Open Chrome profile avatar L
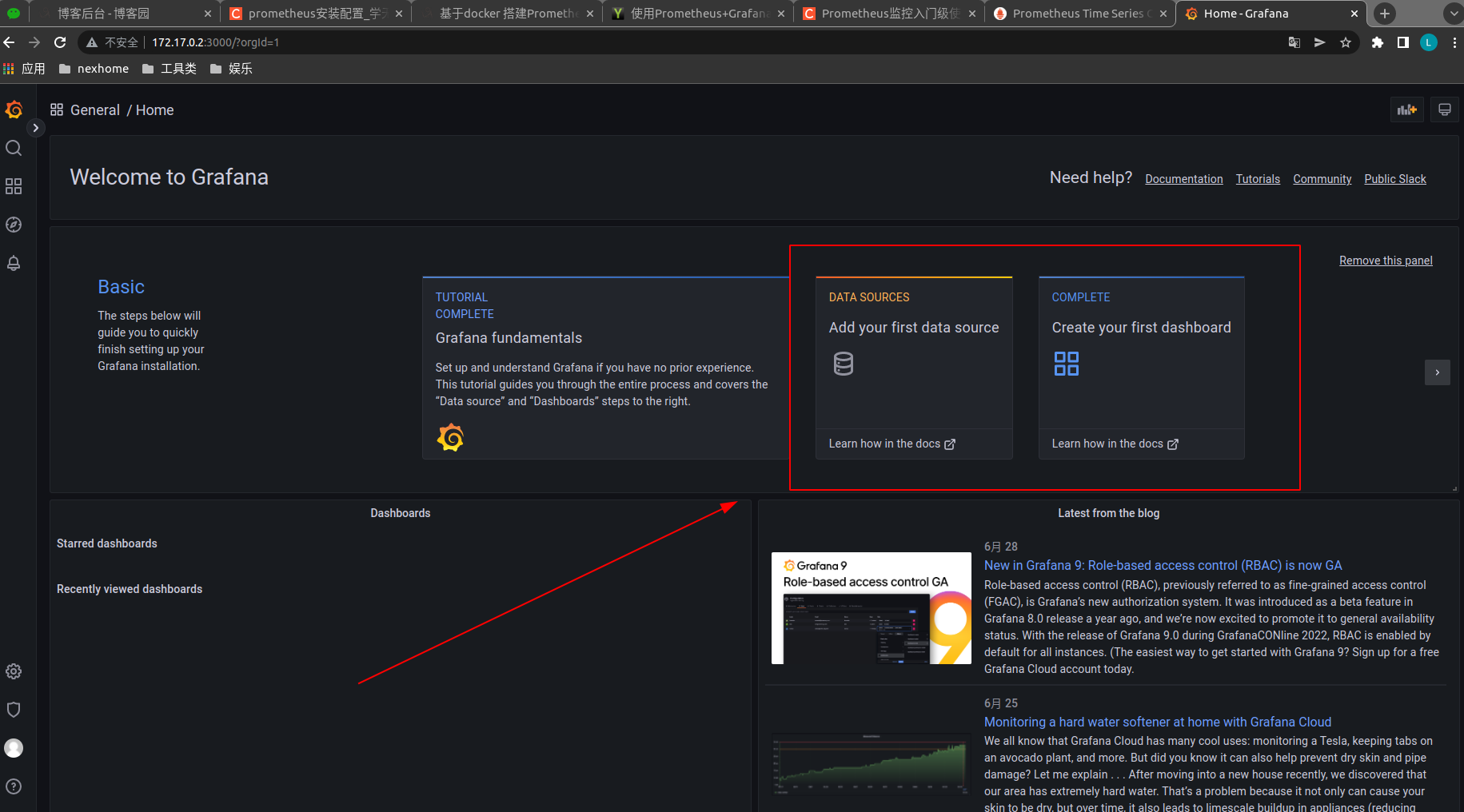The height and width of the screenshot is (812, 1464). tap(1429, 42)
